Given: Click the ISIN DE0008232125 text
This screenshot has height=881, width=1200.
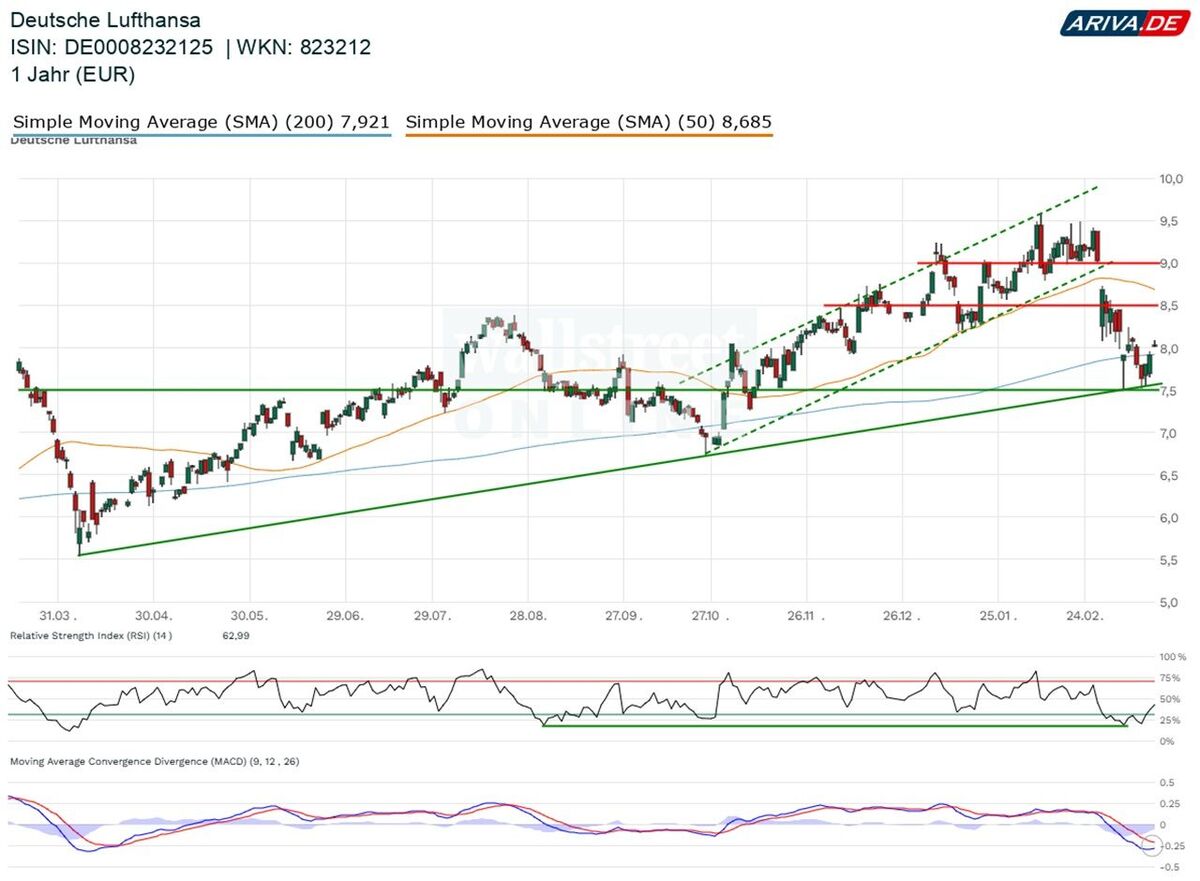Looking at the screenshot, I should (x=112, y=47).
